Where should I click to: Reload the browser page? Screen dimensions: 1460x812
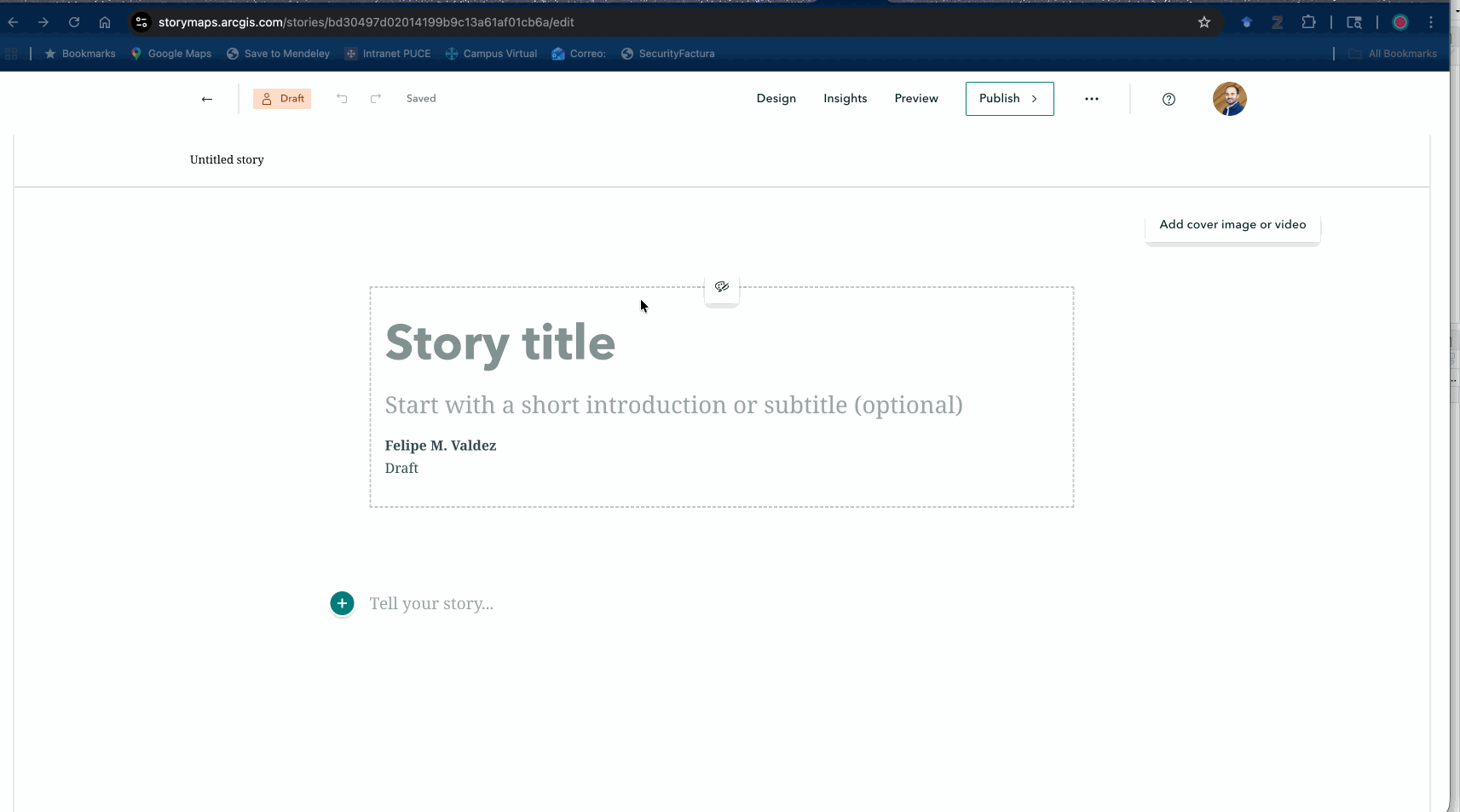coord(74,22)
